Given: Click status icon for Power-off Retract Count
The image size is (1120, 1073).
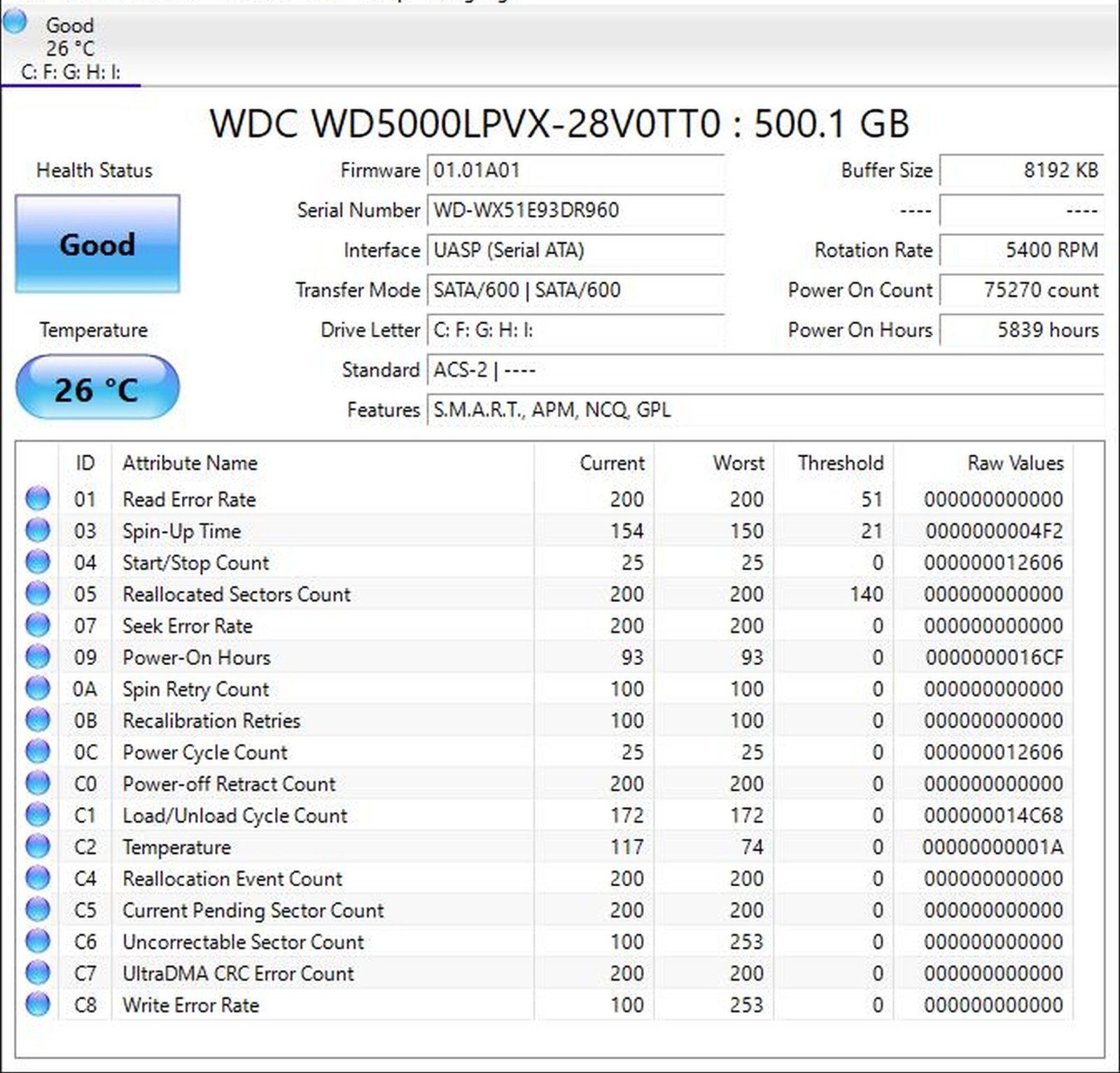Looking at the screenshot, I should 38,783.
